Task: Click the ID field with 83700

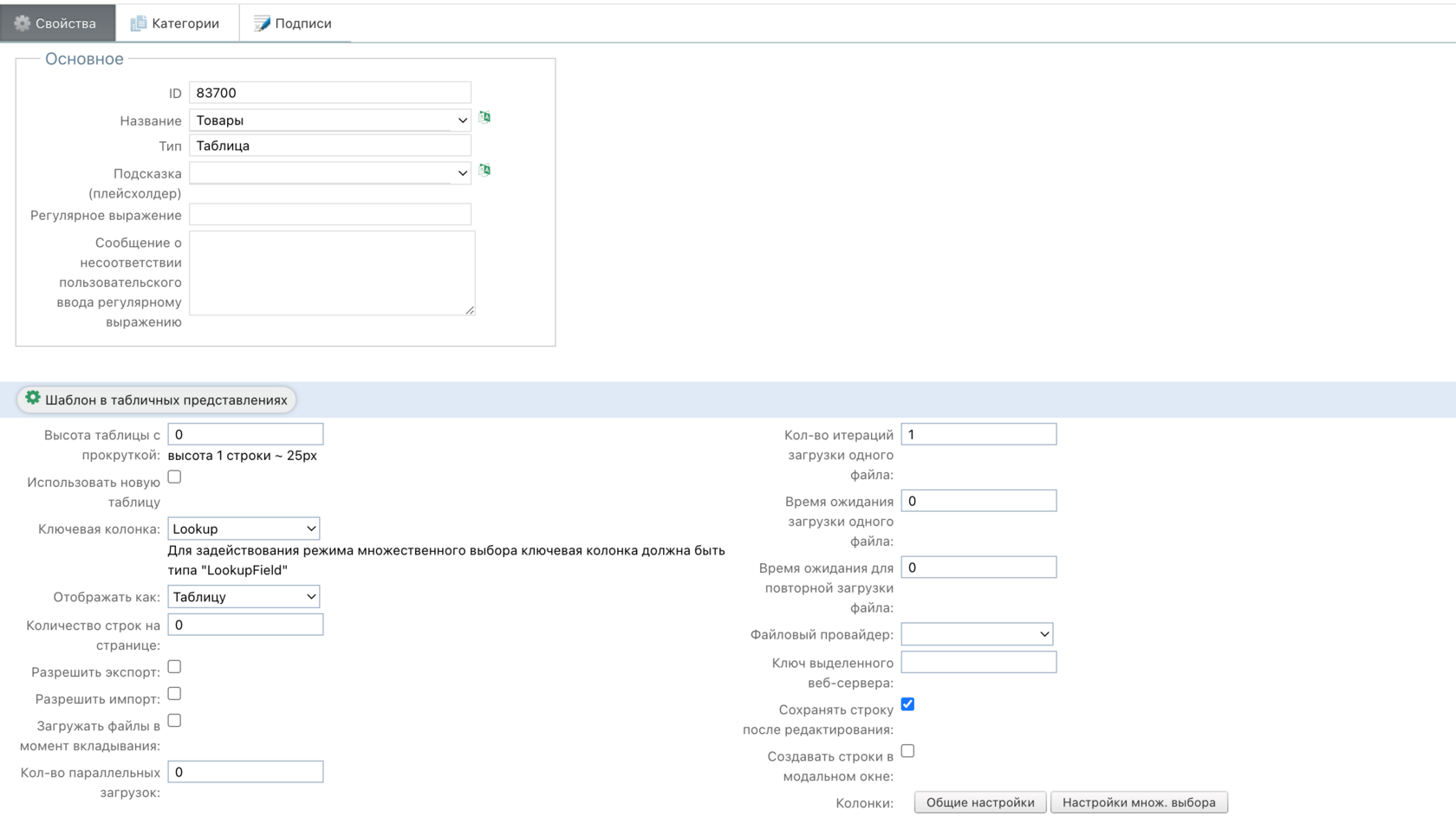Action: pyautogui.click(x=330, y=93)
